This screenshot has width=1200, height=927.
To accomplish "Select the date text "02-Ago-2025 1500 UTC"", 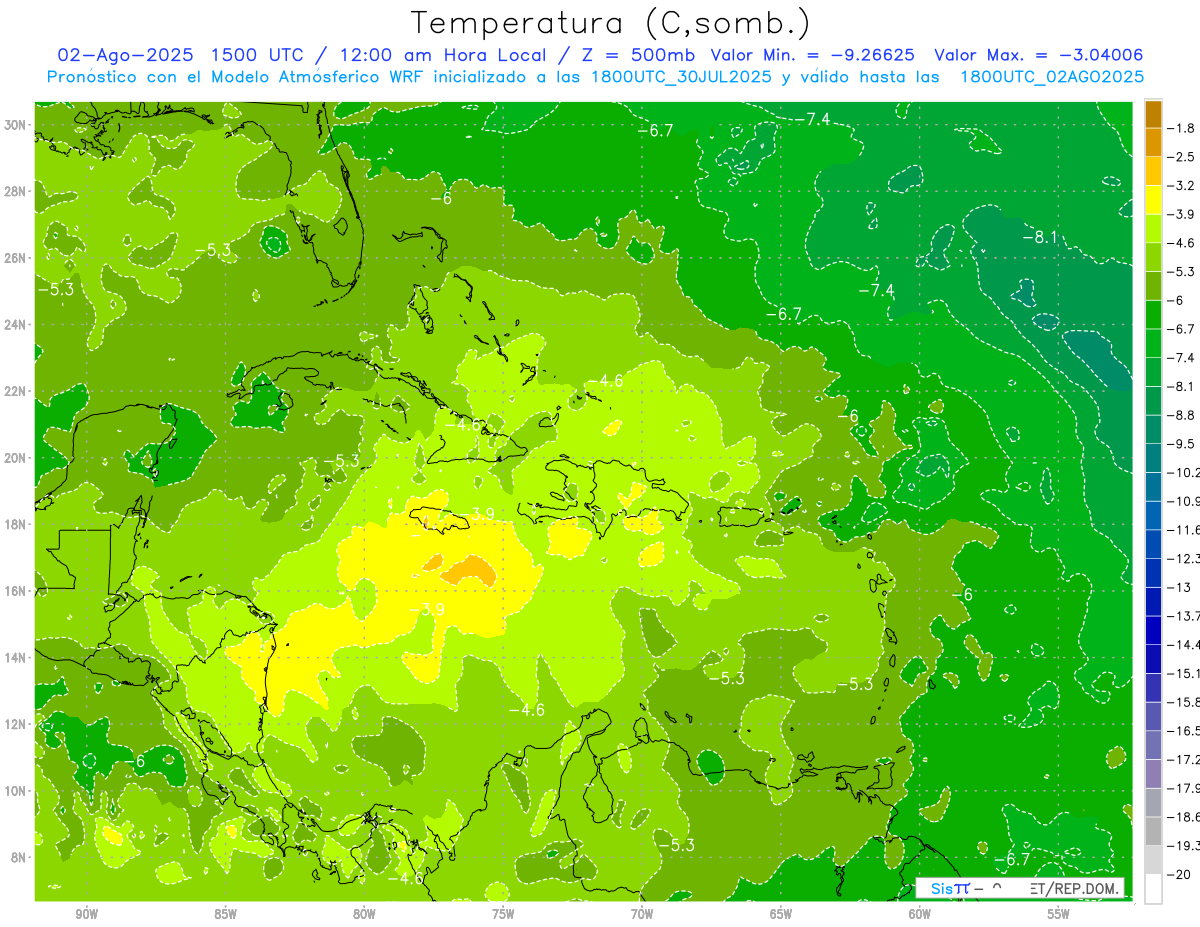I will pos(179,55).
